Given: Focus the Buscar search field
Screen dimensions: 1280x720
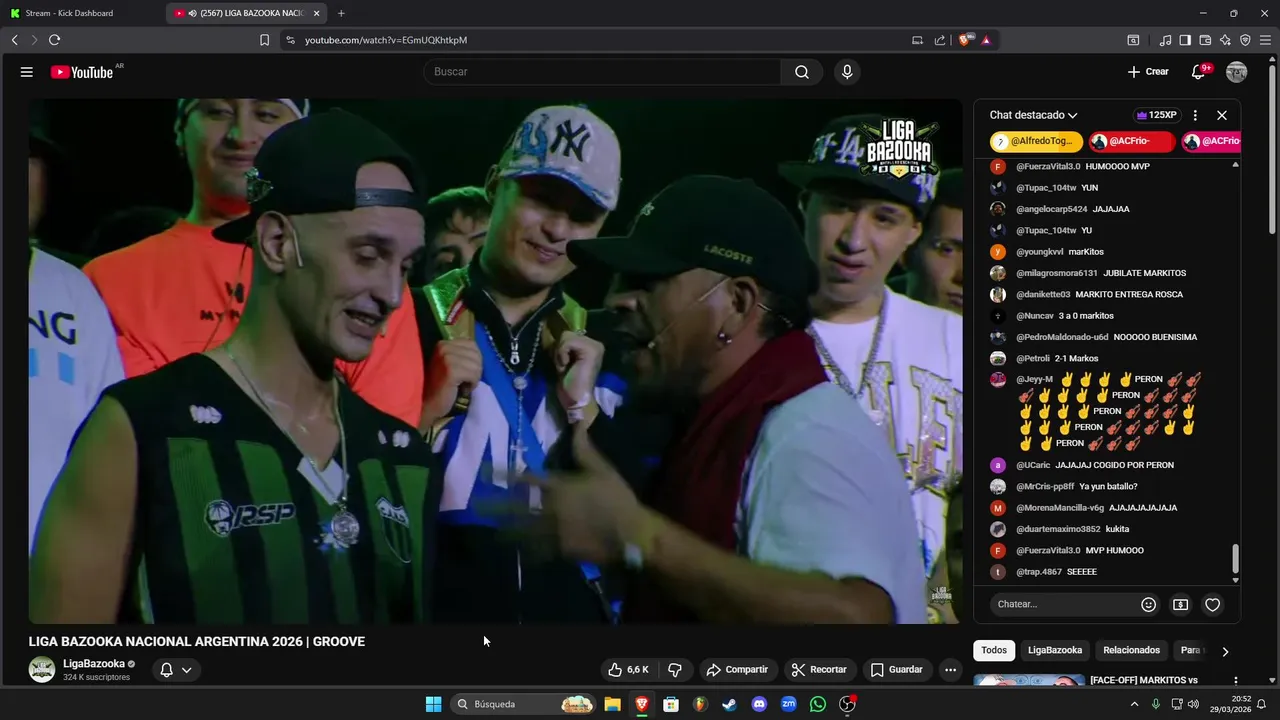Looking at the screenshot, I should 602,72.
